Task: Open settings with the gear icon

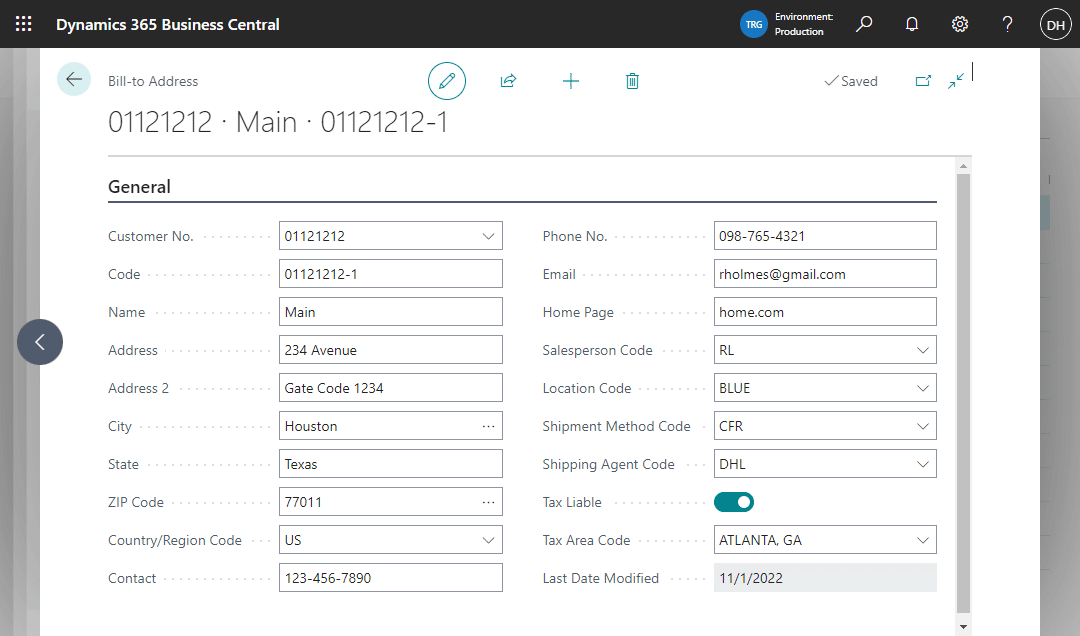Action: 959,23
